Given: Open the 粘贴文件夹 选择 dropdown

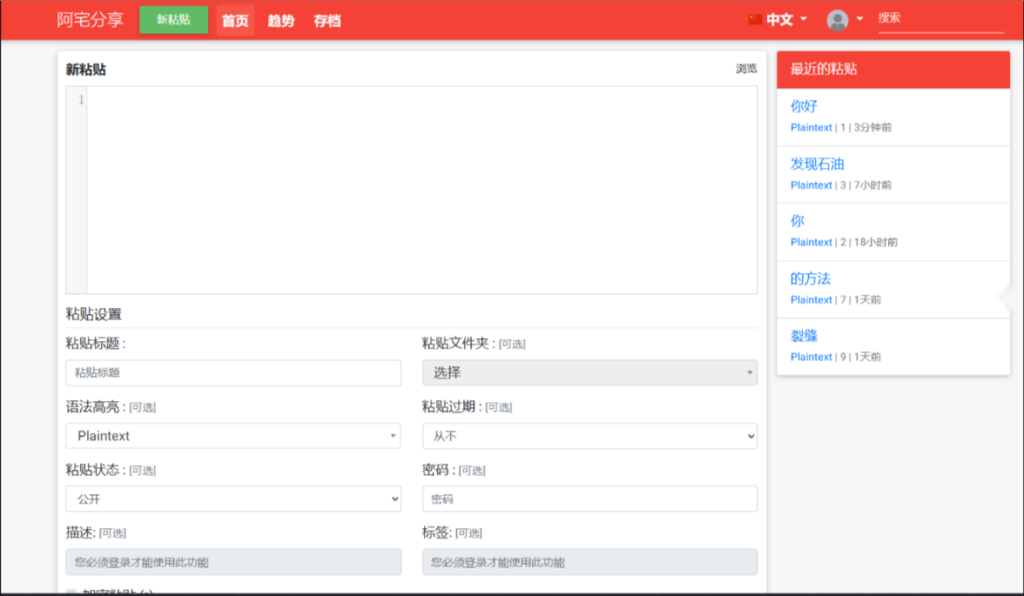Looking at the screenshot, I should coord(590,371).
